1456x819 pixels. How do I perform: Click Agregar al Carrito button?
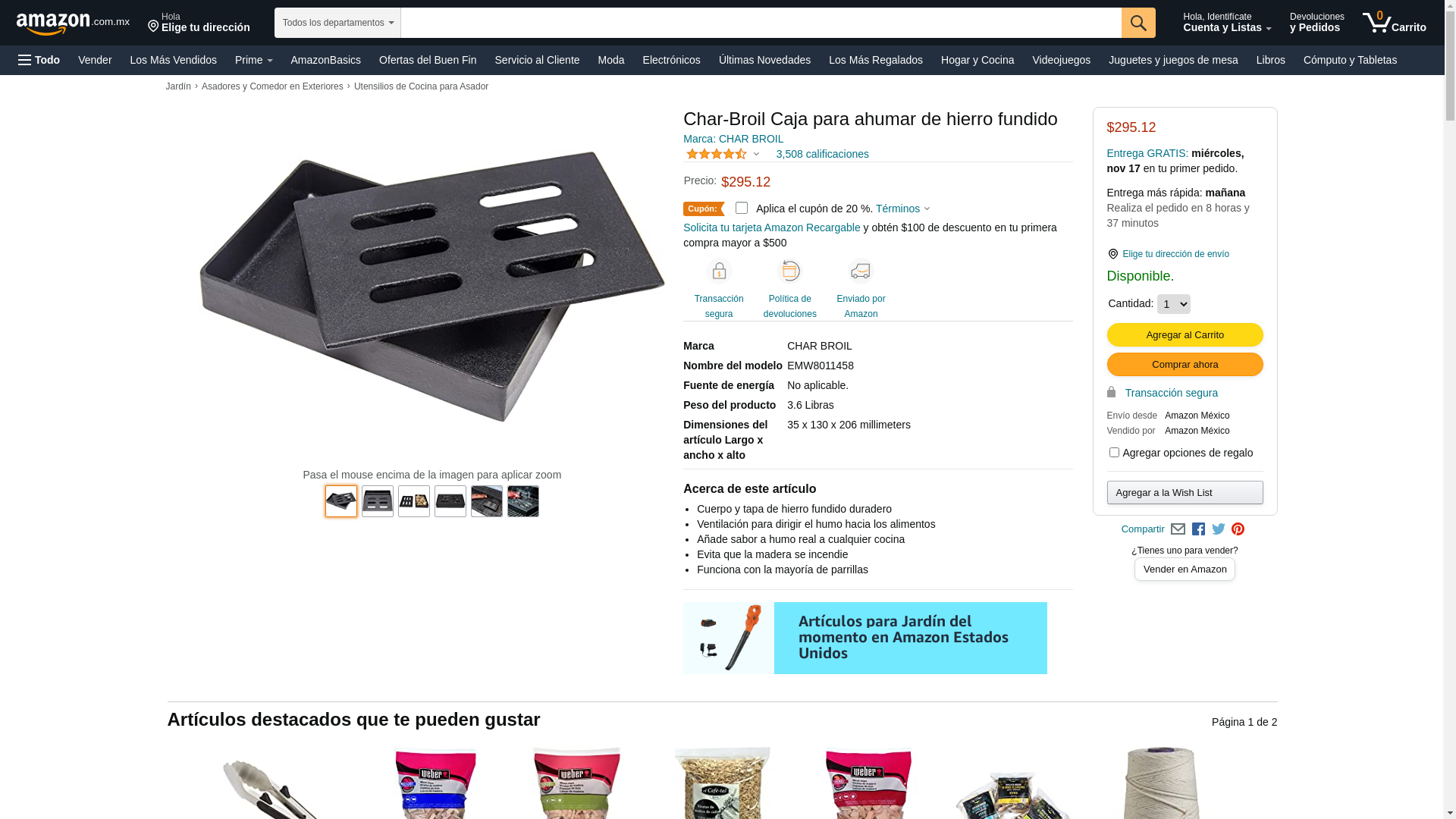[1185, 335]
